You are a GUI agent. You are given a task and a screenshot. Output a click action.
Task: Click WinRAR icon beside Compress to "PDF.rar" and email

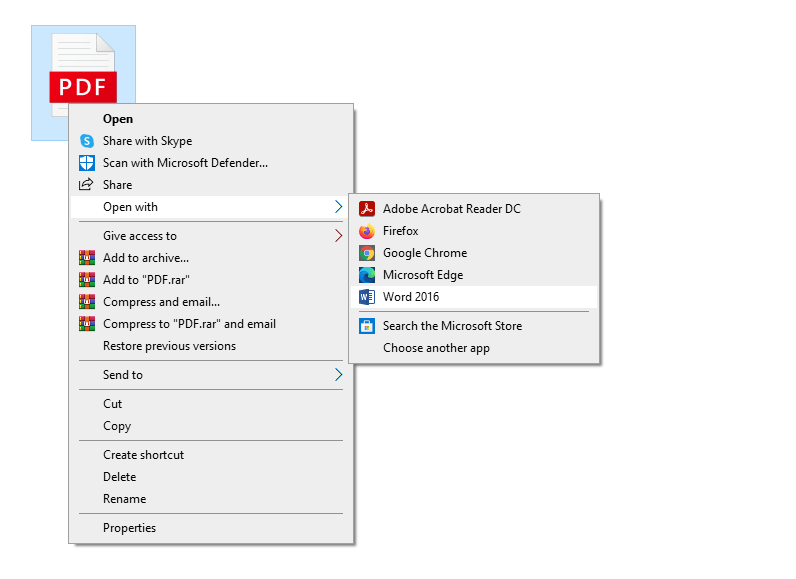coord(87,324)
